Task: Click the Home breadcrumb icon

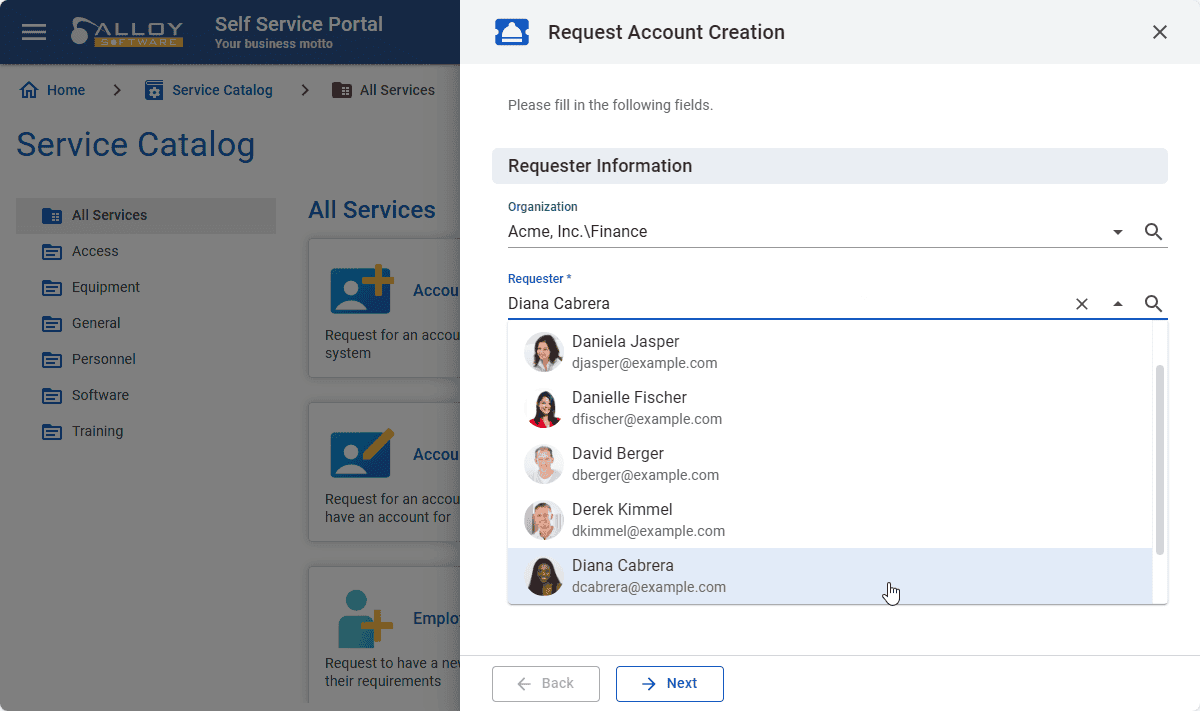Action: [x=30, y=90]
